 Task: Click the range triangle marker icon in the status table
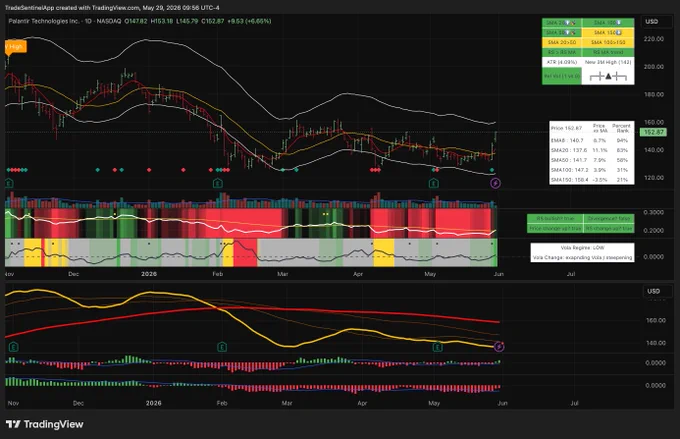pyautogui.click(x=608, y=76)
